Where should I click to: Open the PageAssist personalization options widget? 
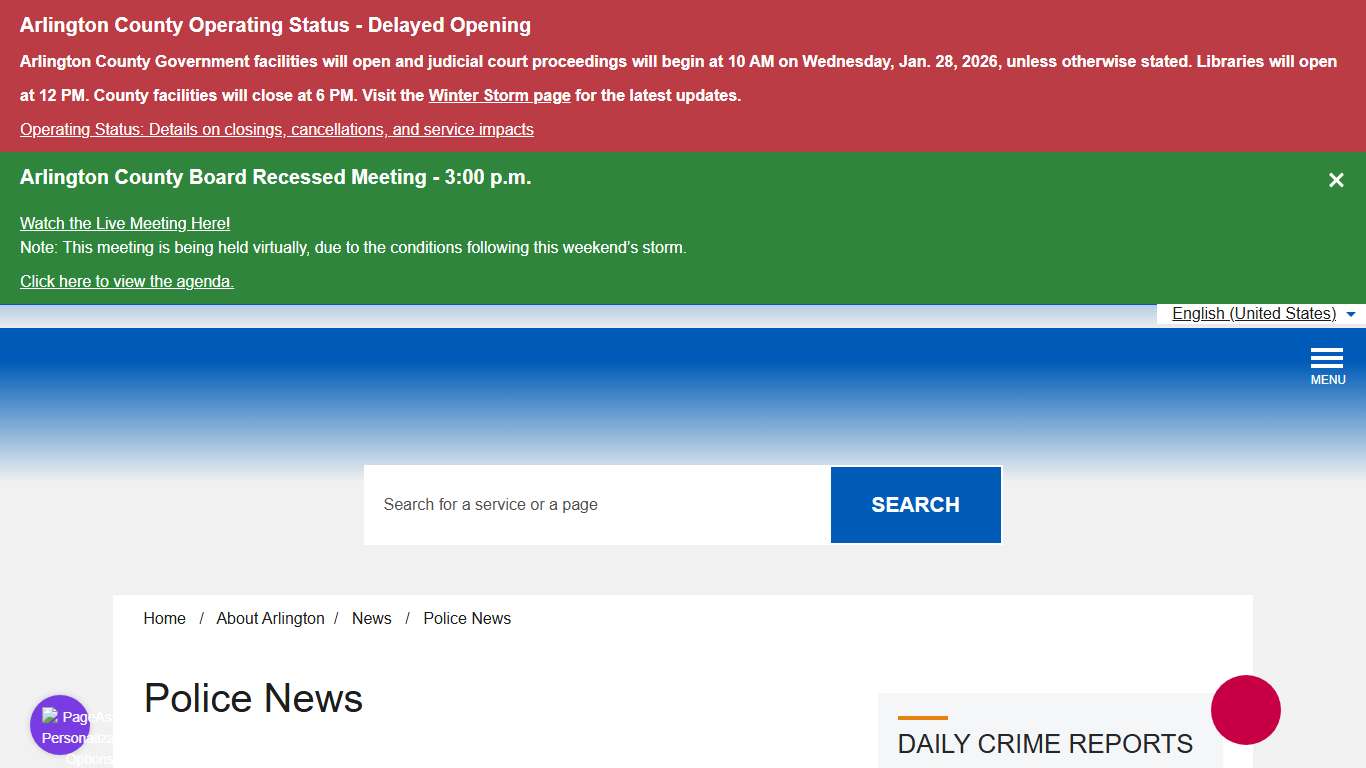click(x=59, y=724)
